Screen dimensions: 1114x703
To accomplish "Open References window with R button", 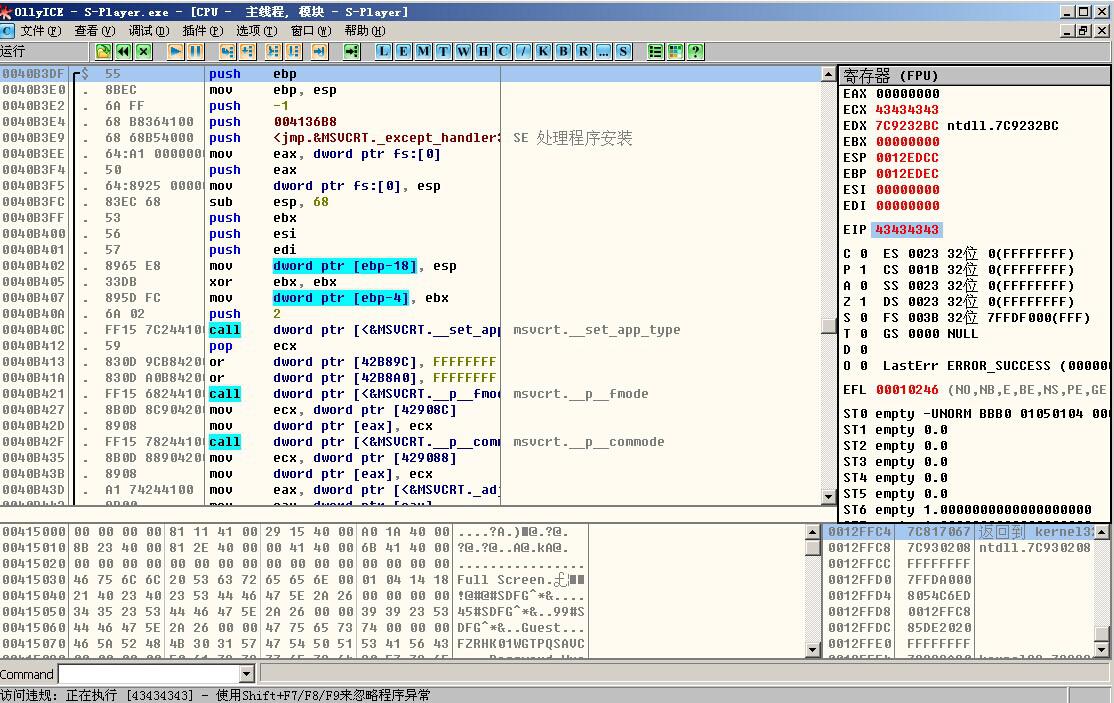I will [583, 51].
